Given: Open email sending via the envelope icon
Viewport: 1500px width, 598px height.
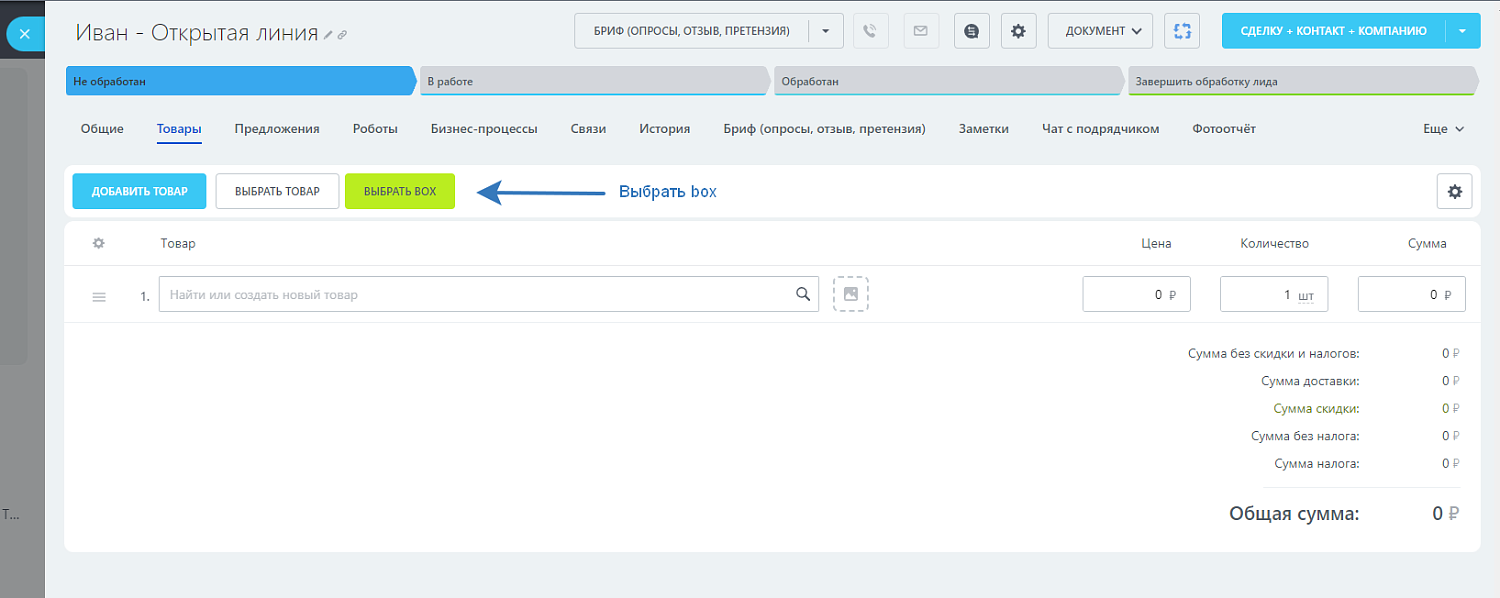Looking at the screenshot, I should point(919,30).
